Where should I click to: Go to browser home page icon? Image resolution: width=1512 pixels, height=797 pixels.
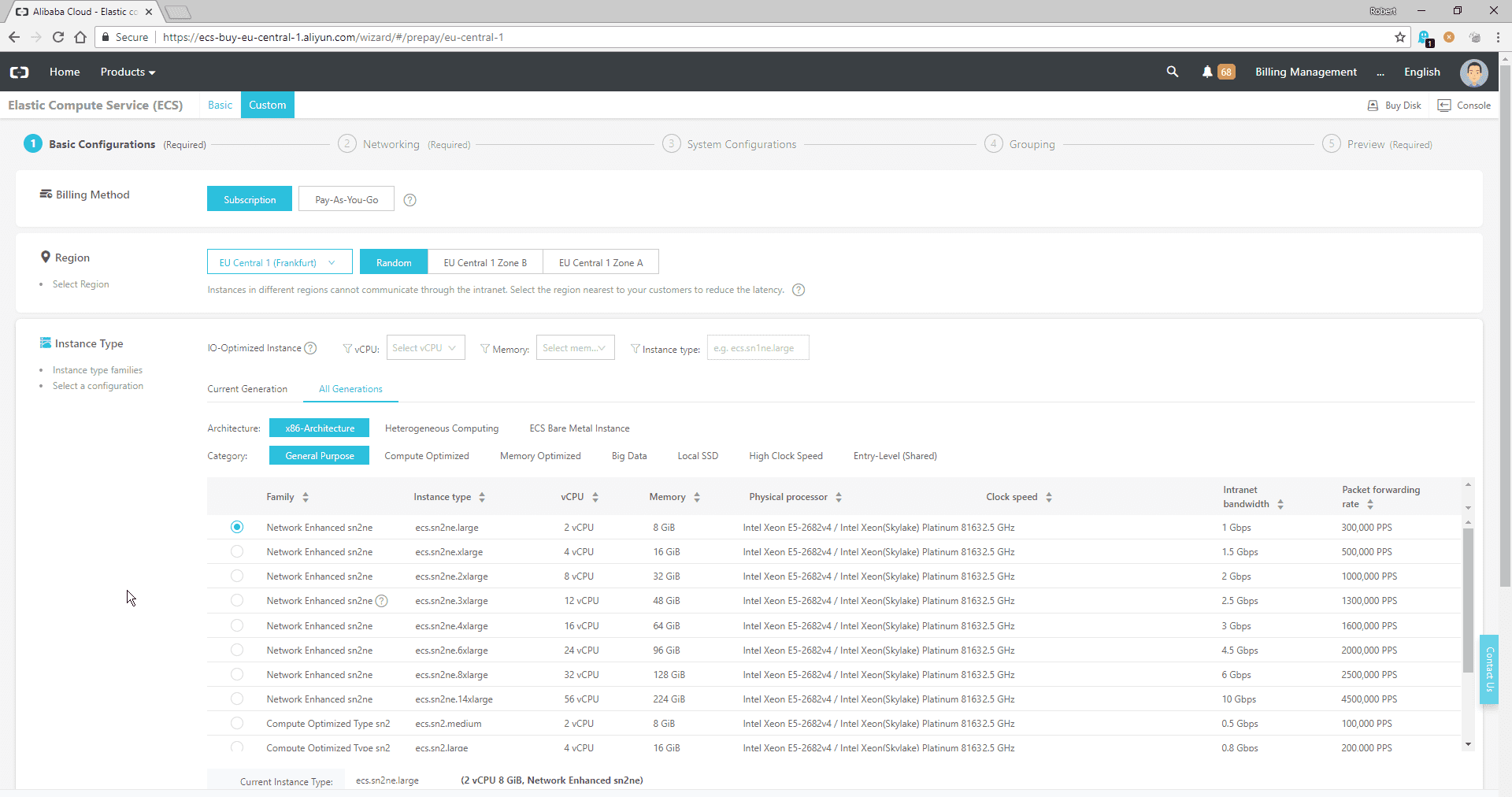pos(80,37)
